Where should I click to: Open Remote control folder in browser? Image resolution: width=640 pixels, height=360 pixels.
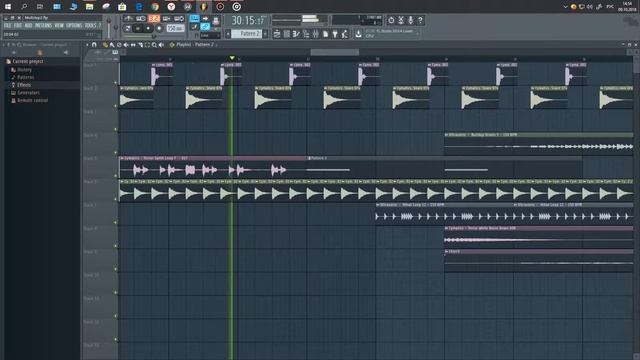[x=32, y=100]
